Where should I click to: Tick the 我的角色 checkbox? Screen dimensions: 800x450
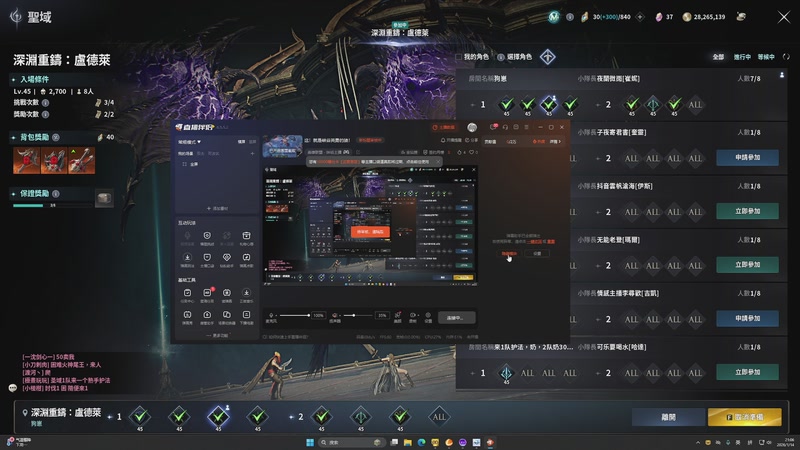[459, 57]
